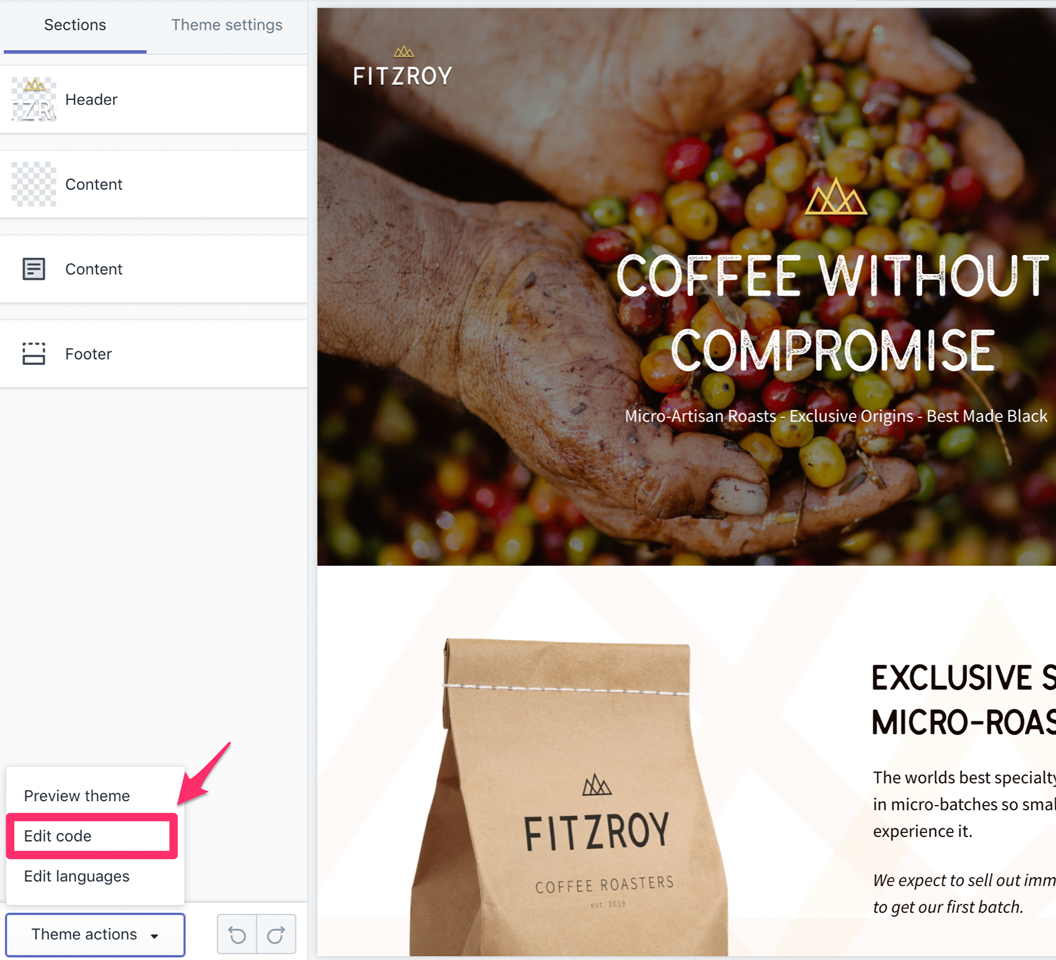
Task: Click the Theme actions caret arrow
Action: click(154, 936)
